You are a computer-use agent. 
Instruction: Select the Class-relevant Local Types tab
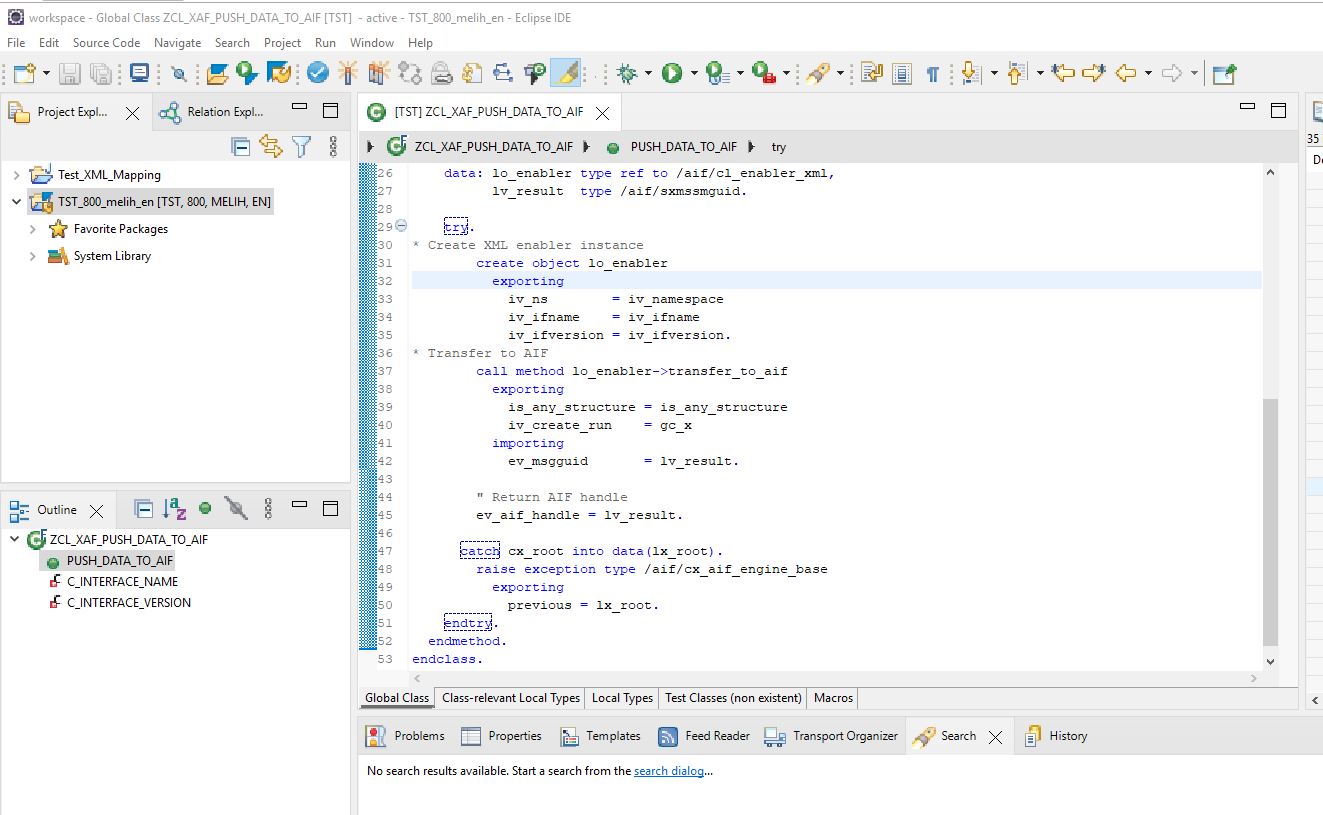[510, 698]
